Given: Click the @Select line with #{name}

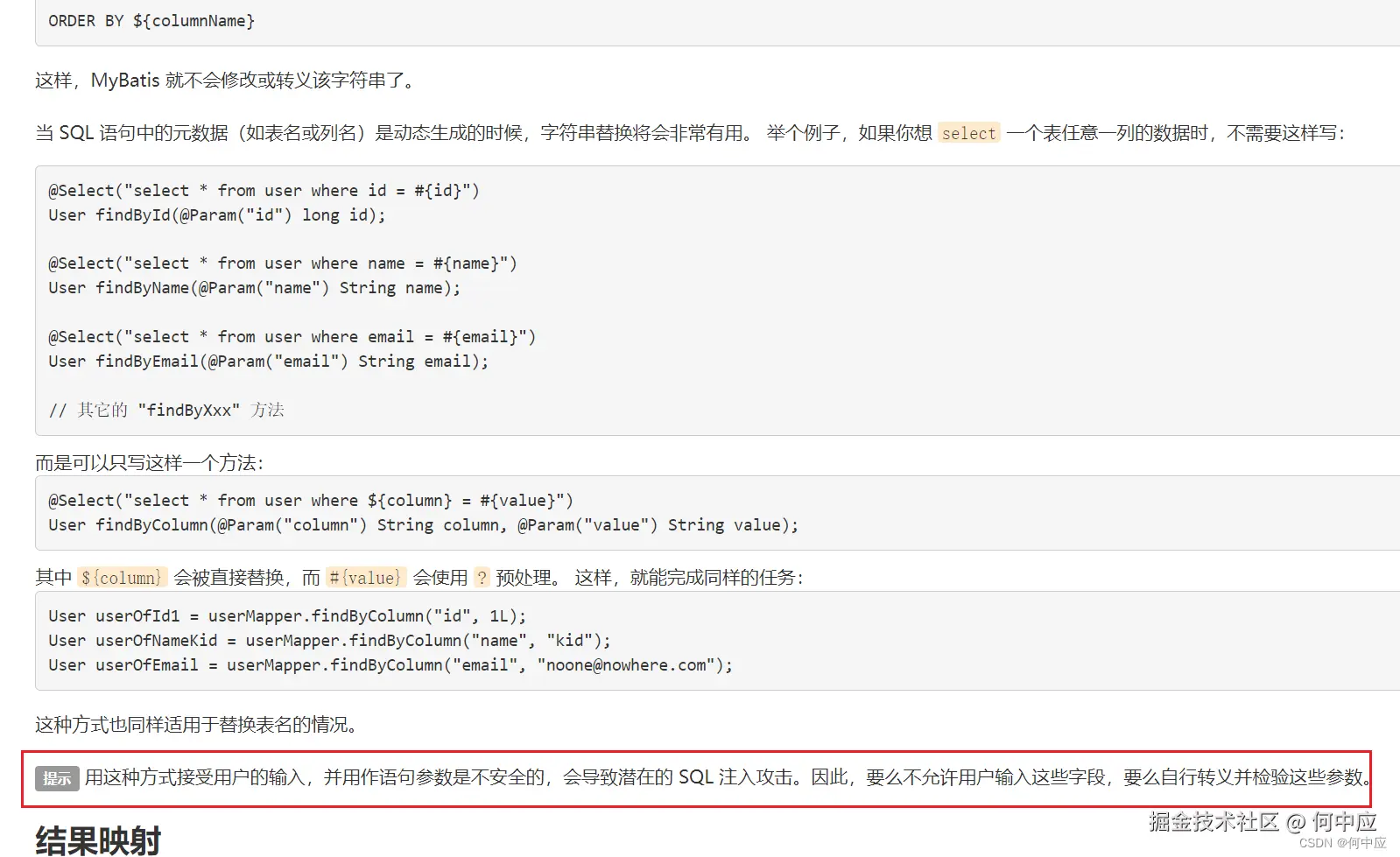Looking at the screenshot, I should pos(283,263).
